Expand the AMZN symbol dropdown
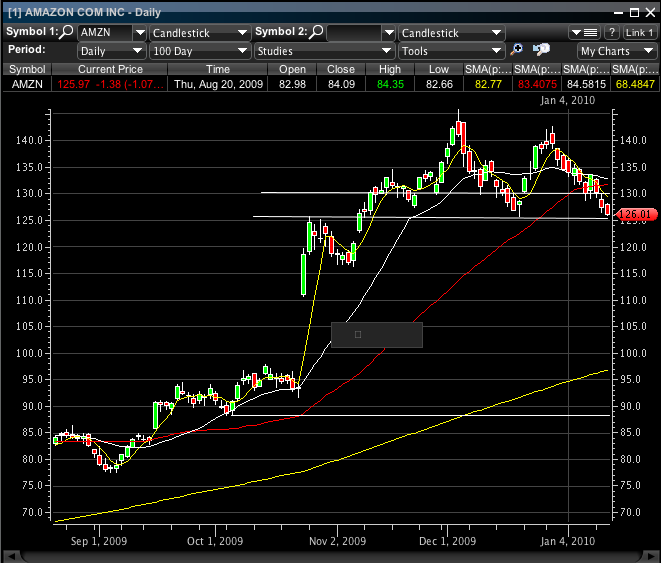 (139, 33)
